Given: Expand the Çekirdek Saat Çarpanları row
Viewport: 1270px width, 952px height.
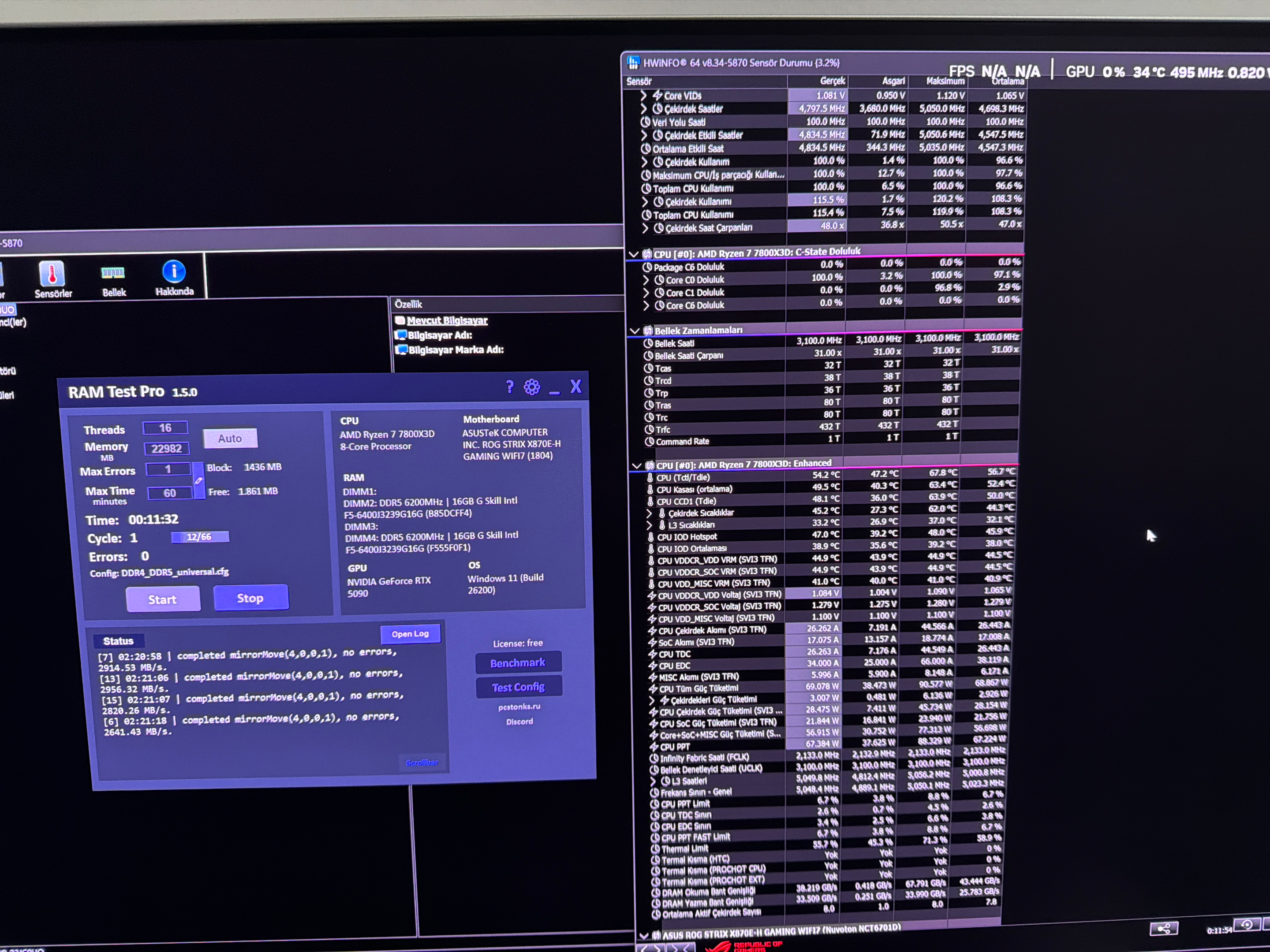Looking at the screenshot, I should tap(645, 228).
